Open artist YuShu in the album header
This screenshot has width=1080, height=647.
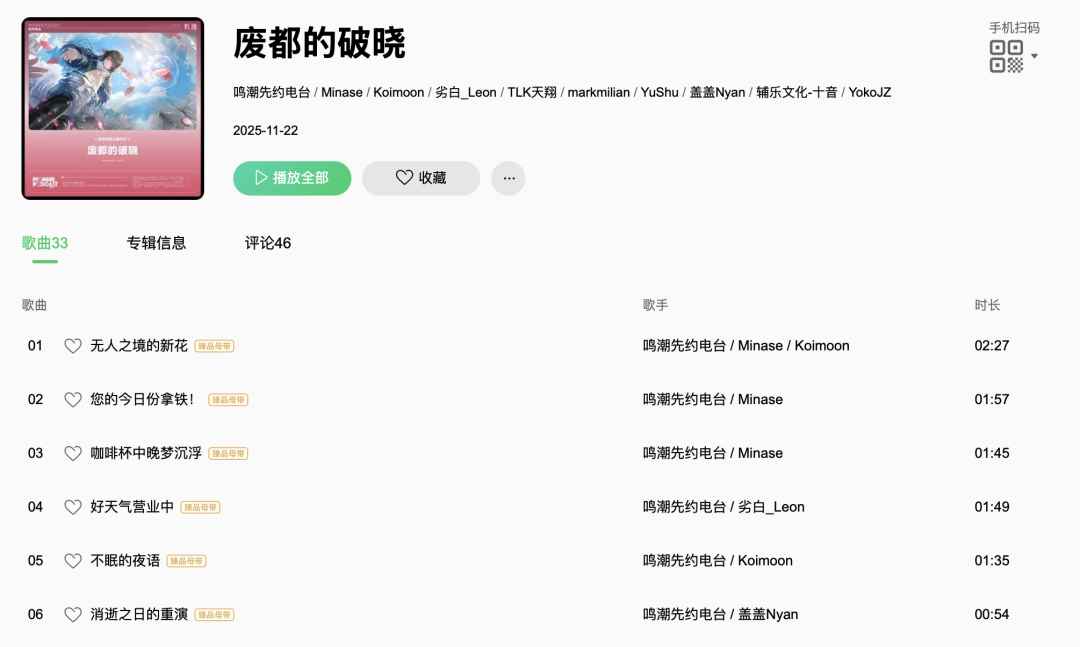coord(660,92)
